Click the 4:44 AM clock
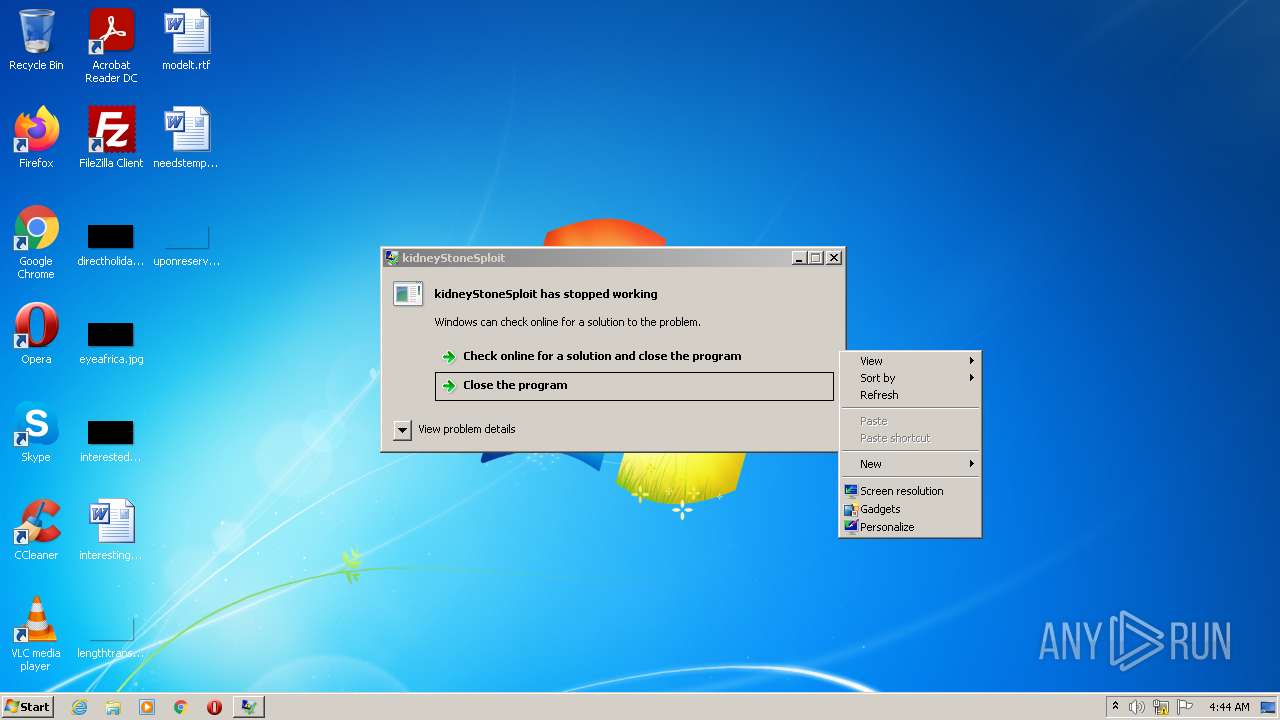The image size is (1280, 720). click(x=1229, y=707)
